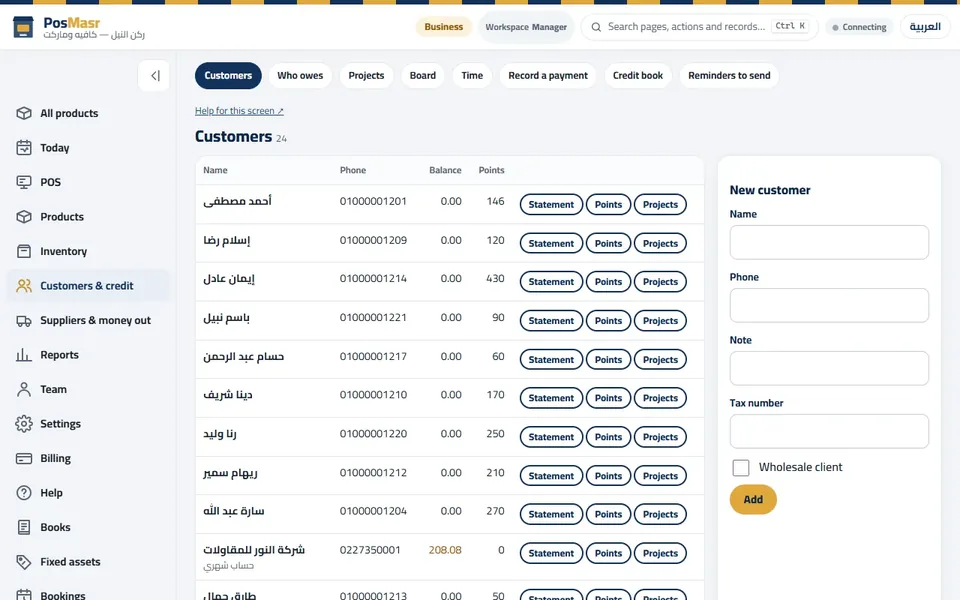The width and height of the screenshot is (960, 600).
Task: Click the Help question mark icon
Action: [x=24, y=493]
